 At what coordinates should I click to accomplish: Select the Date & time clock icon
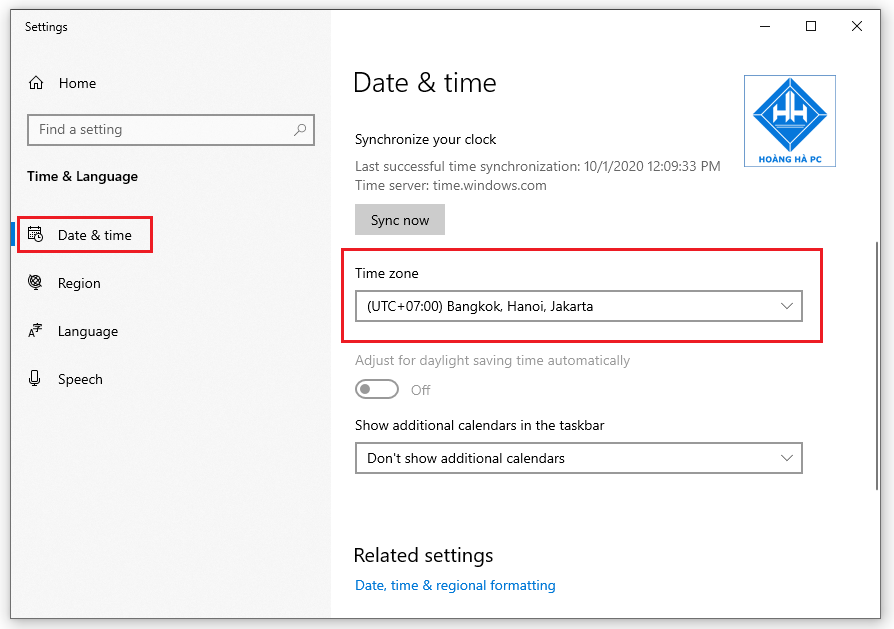click(37, 234)
